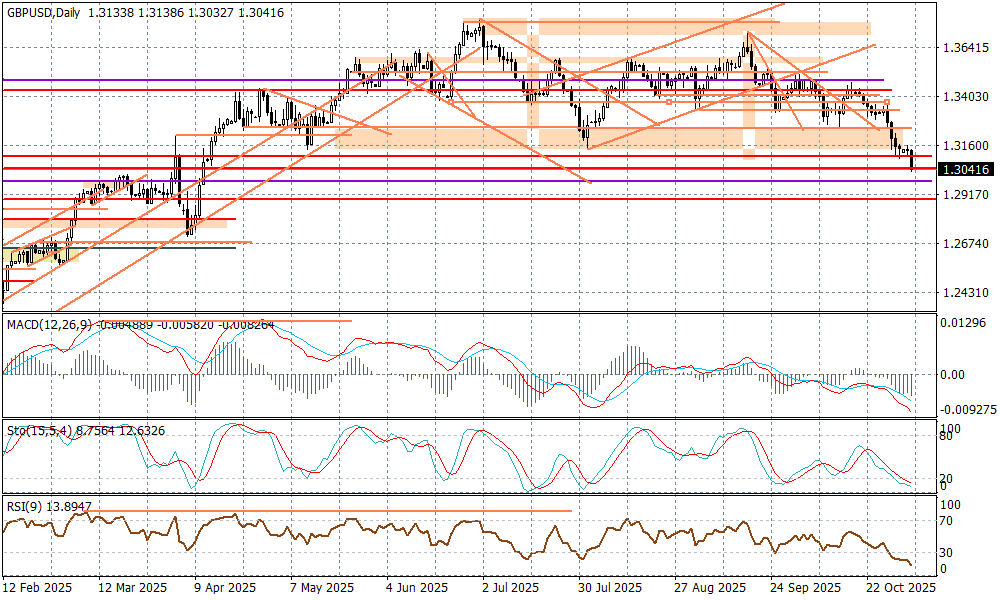1000x600 pixels.
Task: Click the -0.009275 MACD scale value
Action: (968, 409)
